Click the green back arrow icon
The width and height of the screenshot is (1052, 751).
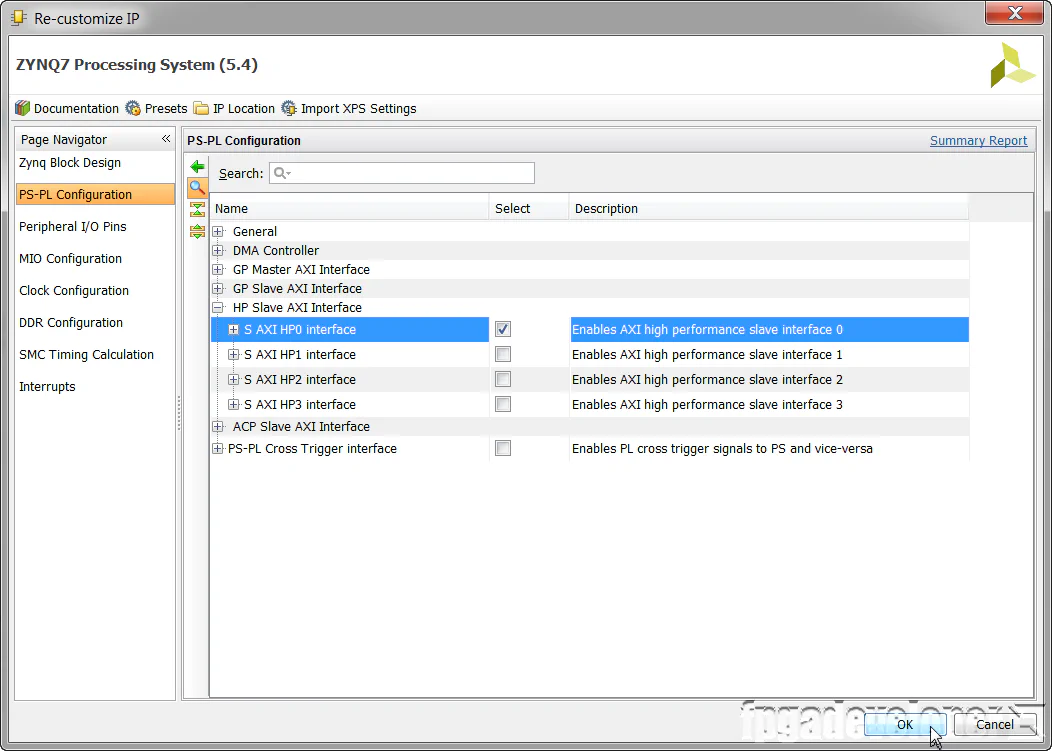point(197,167)
